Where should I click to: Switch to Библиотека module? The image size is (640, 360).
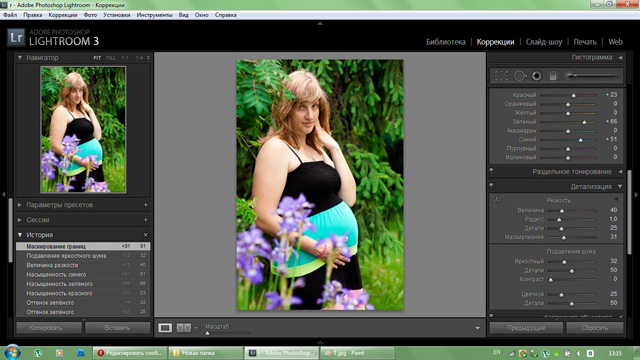point(446,42)
